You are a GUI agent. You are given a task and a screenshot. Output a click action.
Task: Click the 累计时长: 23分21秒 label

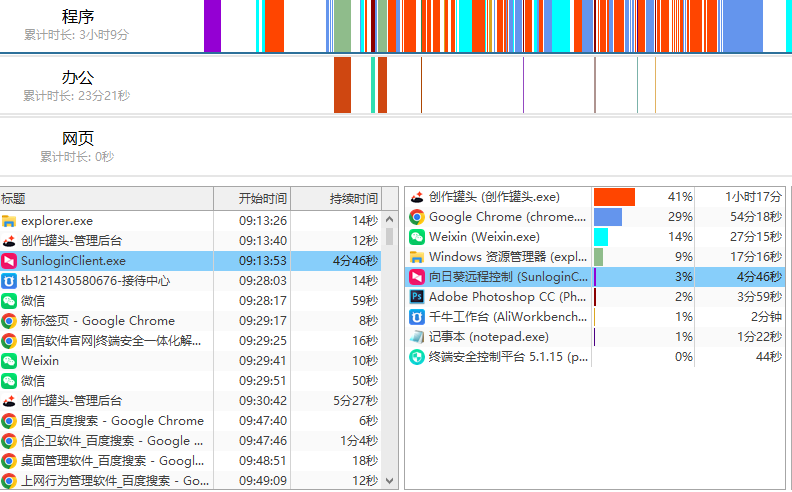coord(76,95)
